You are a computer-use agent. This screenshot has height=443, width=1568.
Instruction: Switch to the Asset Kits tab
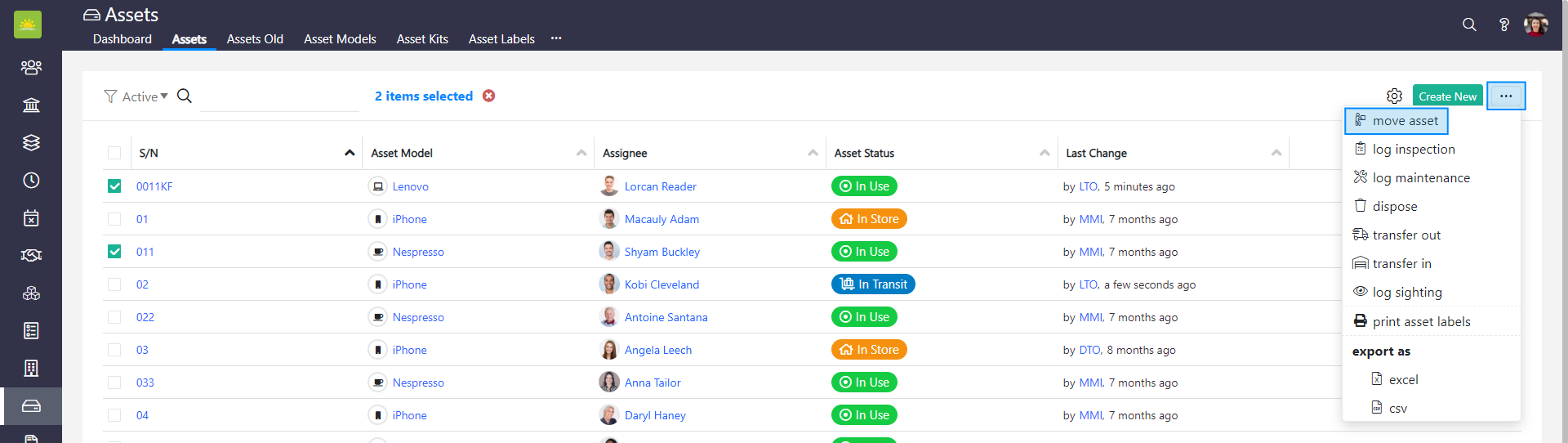coord(422,38)
